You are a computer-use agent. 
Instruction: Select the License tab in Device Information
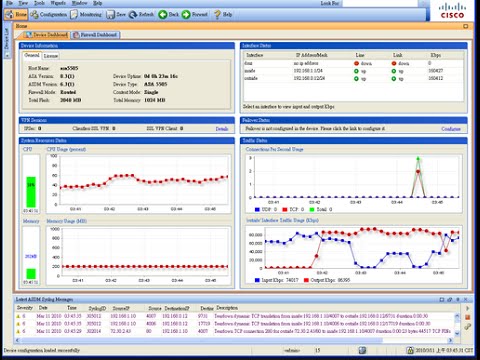pos(51,56)
